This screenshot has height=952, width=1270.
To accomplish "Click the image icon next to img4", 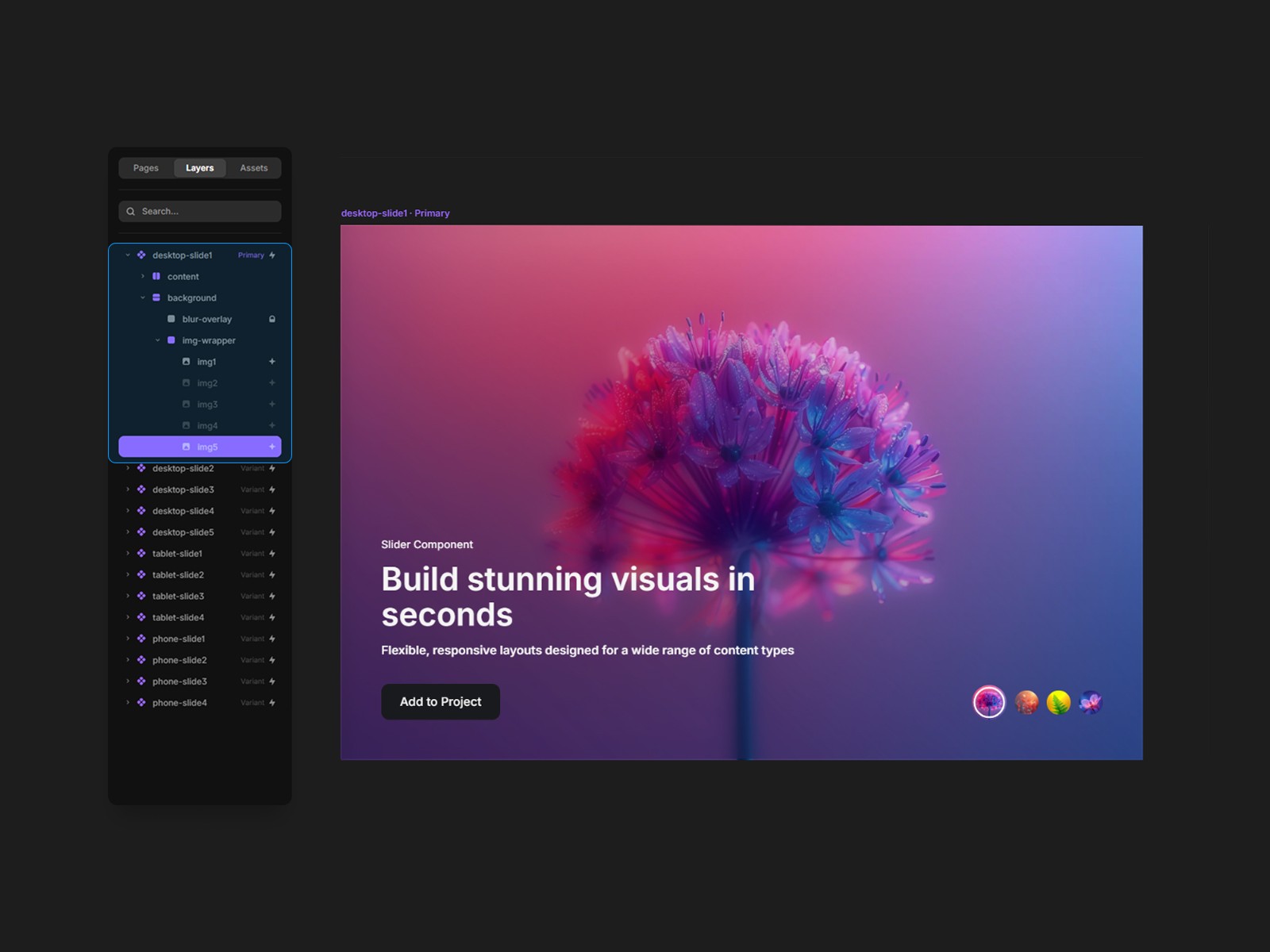I will click(186, 426).
